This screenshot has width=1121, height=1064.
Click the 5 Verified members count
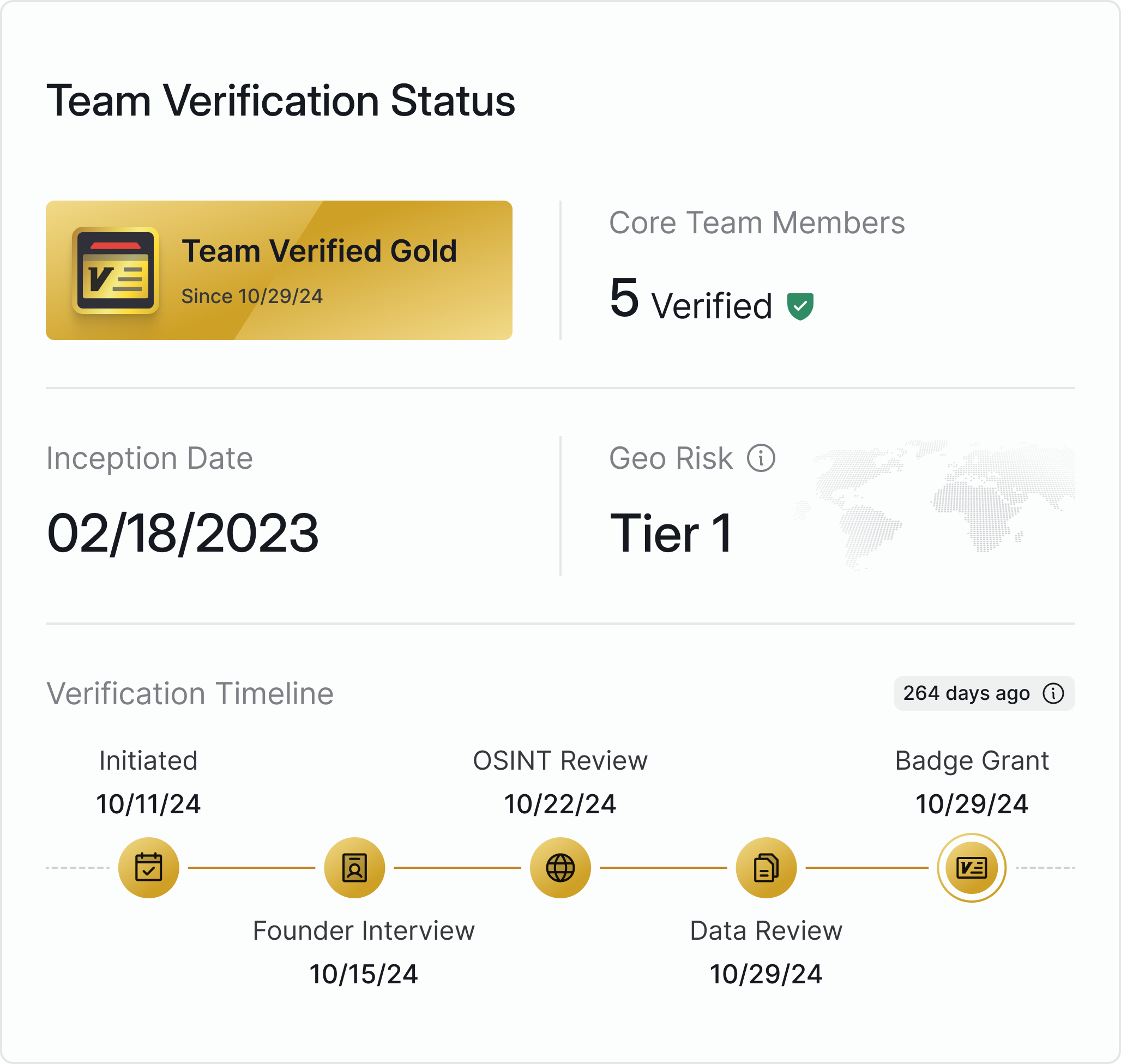[690, 300]
